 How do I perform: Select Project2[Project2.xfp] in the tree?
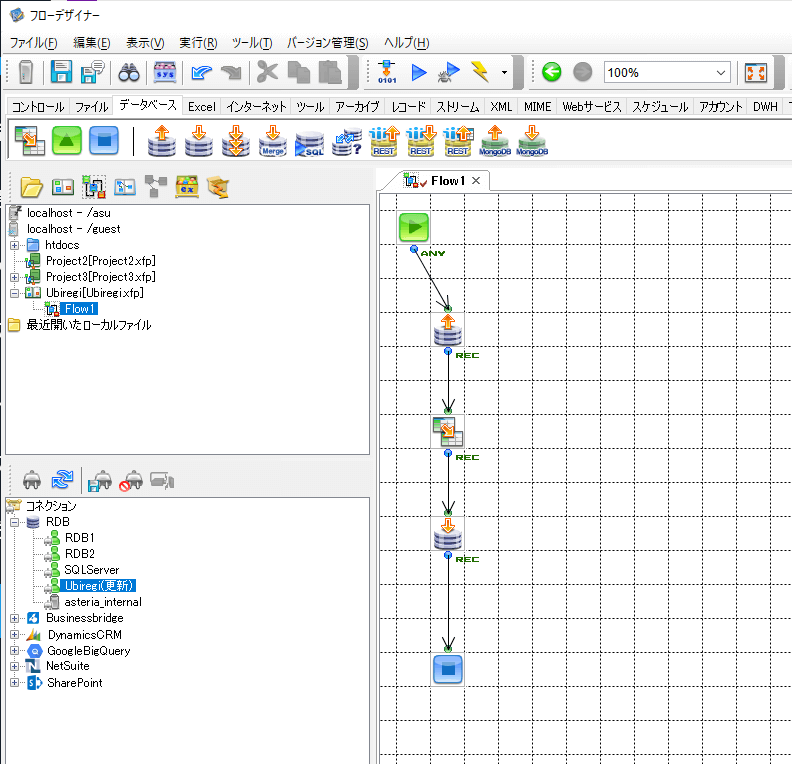(100, 261)
